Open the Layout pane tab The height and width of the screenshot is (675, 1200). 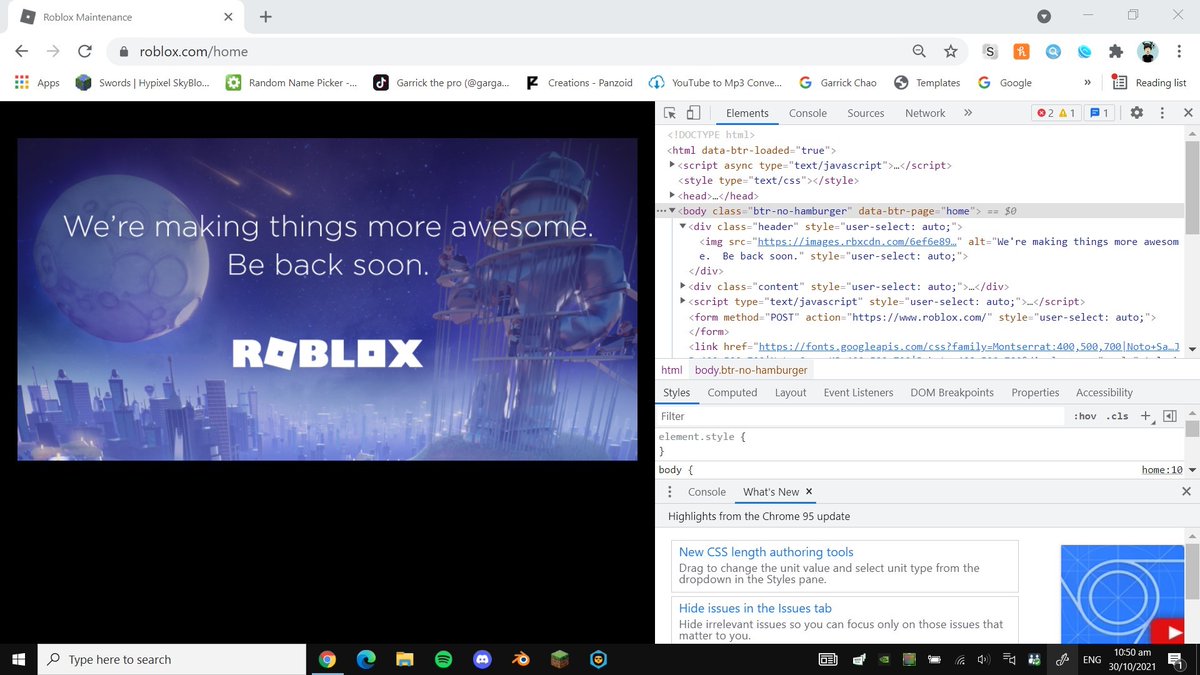point(790,392)
